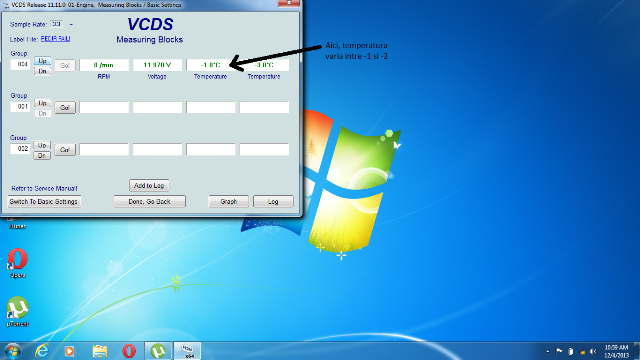Click the volume speaker tray icon

(593, 351)
